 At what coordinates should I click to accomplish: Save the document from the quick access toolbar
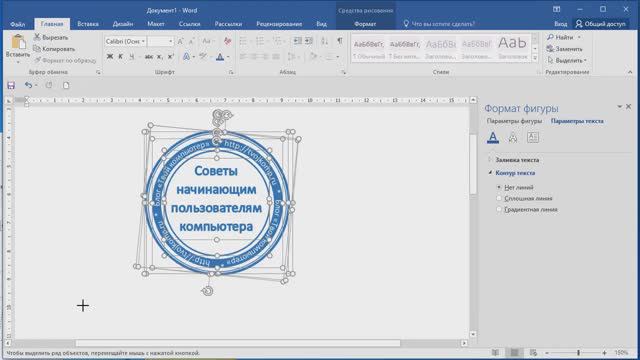11,85
